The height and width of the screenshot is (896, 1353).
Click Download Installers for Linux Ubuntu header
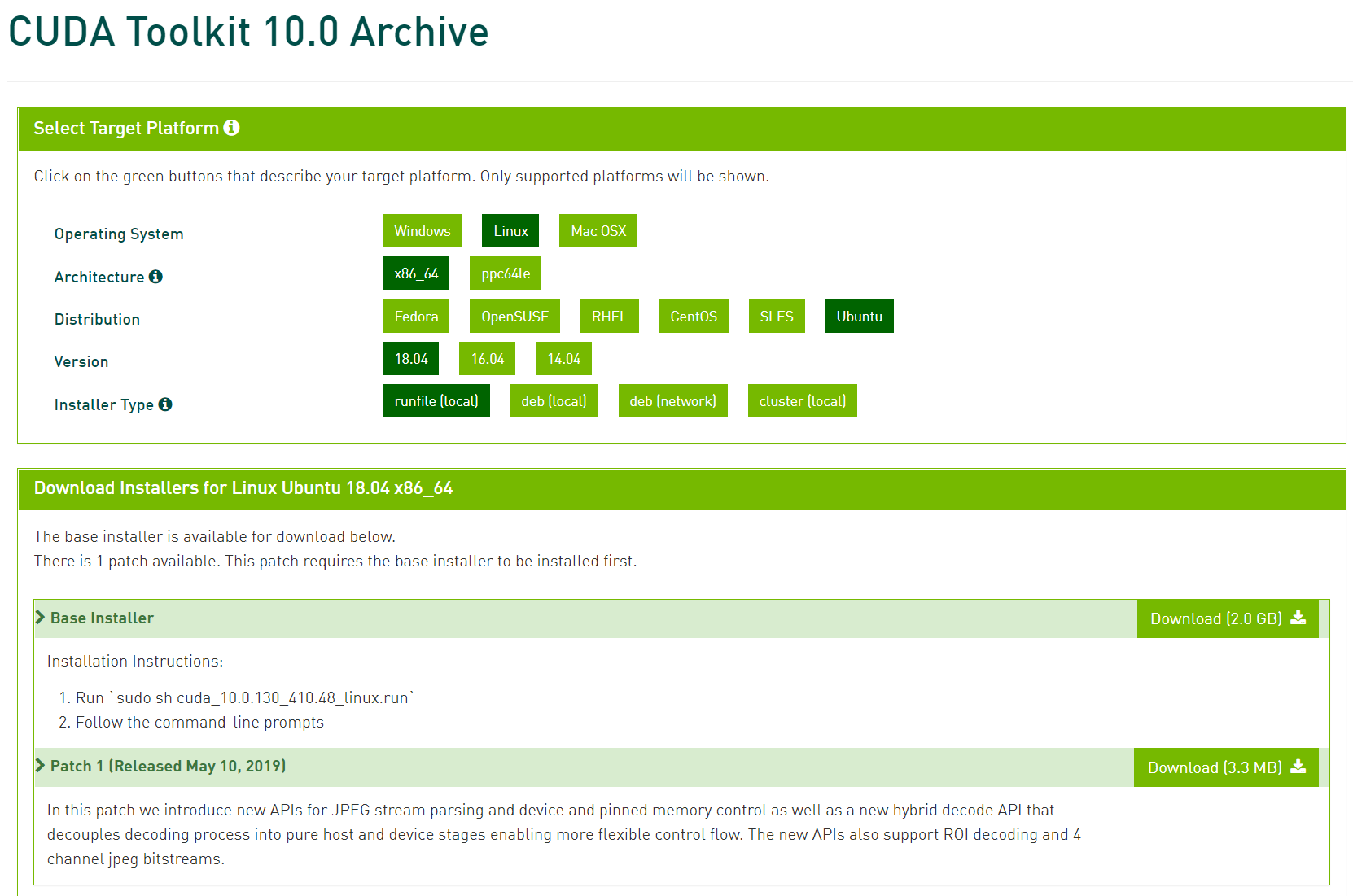pyautogui.click(x=243, y=488)
